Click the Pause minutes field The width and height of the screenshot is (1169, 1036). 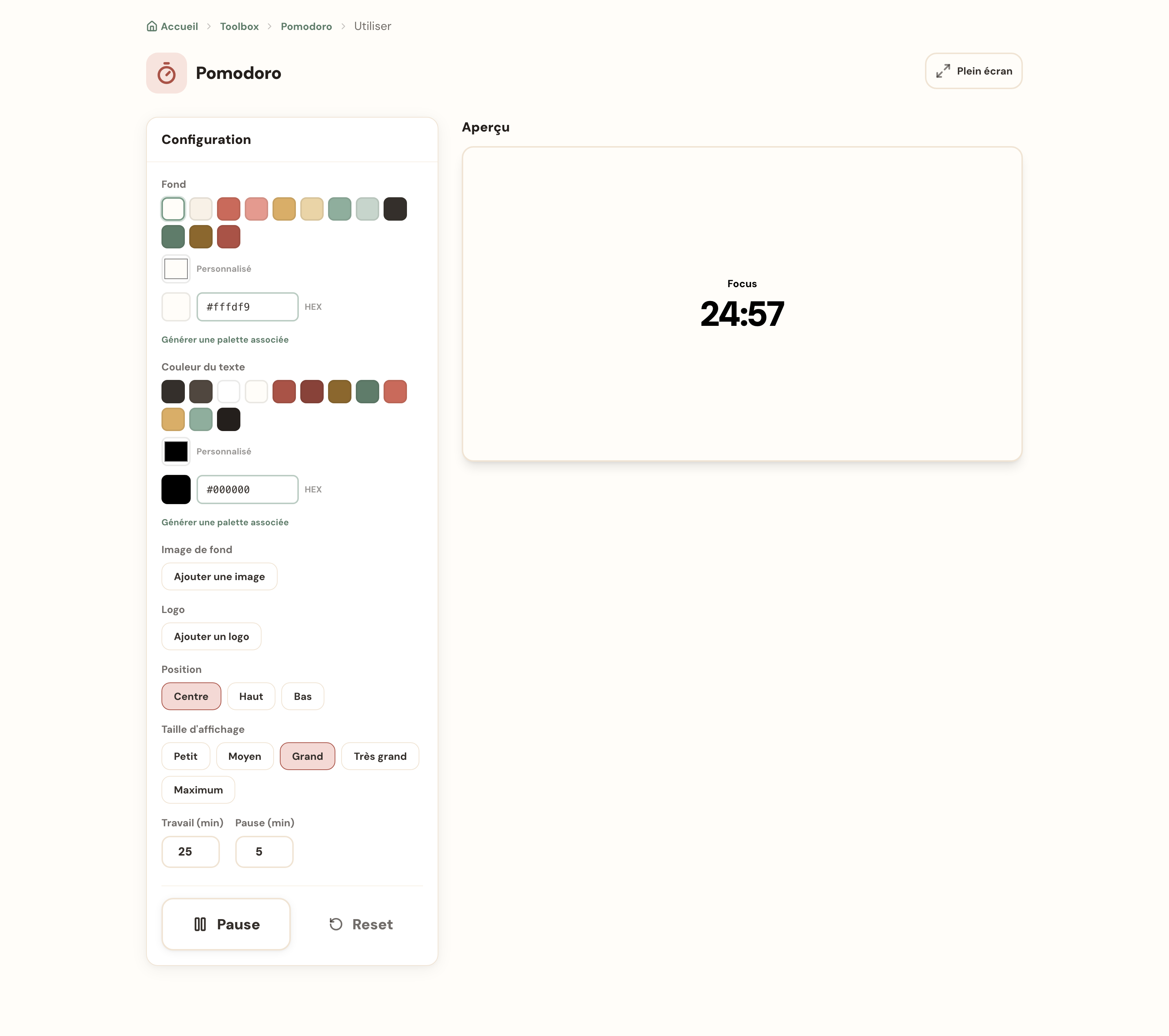[x=264, y=852]
